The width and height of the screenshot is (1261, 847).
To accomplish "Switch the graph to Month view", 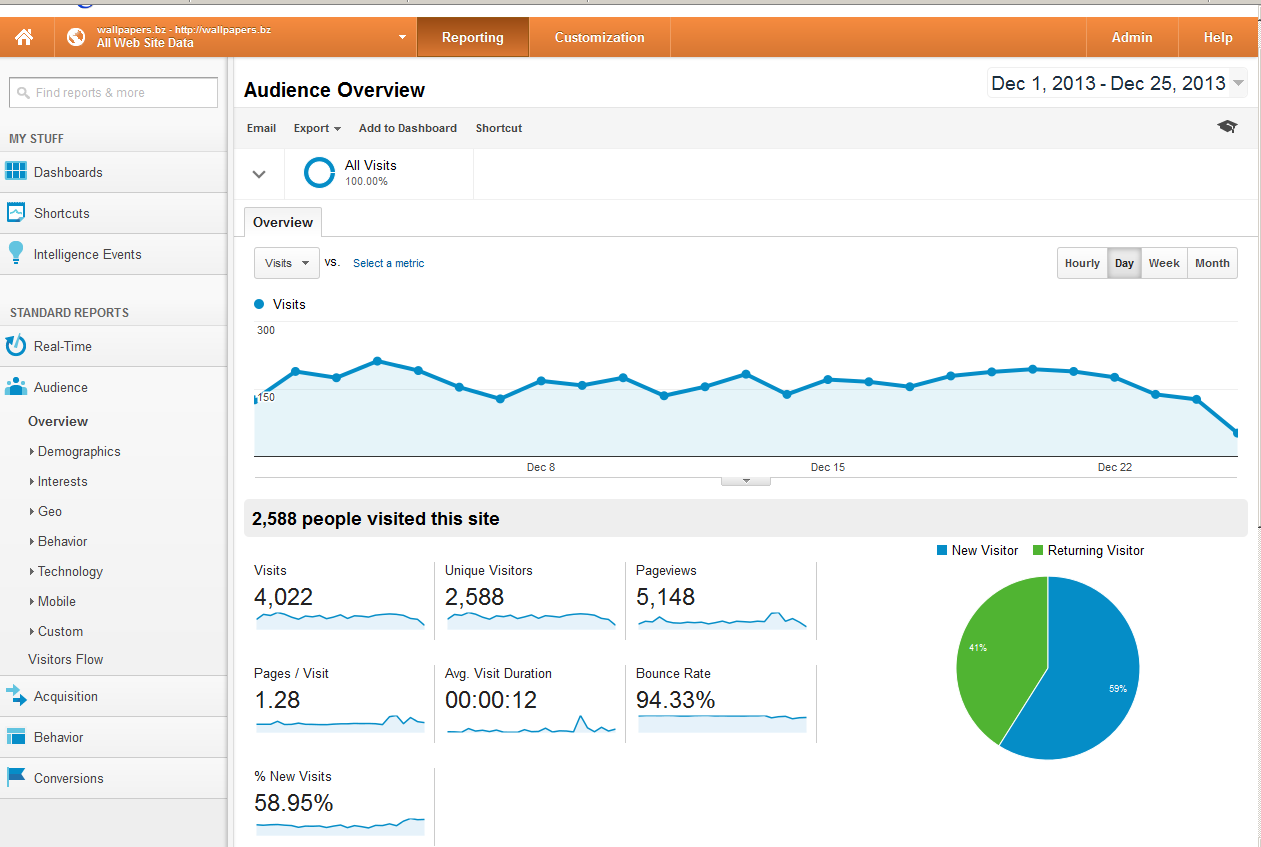I will [1212, 263].
